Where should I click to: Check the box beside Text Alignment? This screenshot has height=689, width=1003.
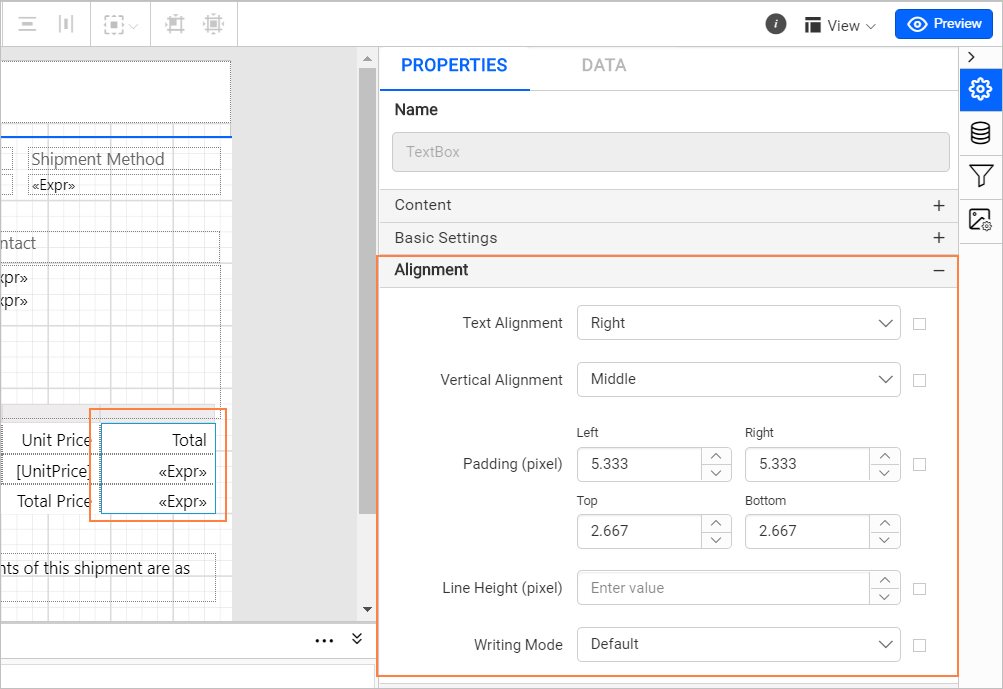point(919,323)
